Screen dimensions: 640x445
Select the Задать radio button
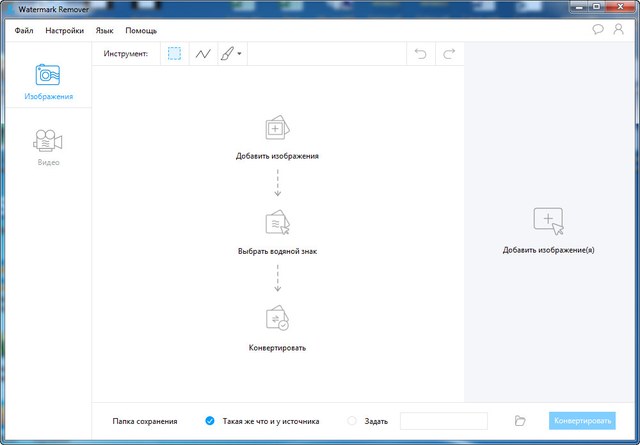pos(351,421)
